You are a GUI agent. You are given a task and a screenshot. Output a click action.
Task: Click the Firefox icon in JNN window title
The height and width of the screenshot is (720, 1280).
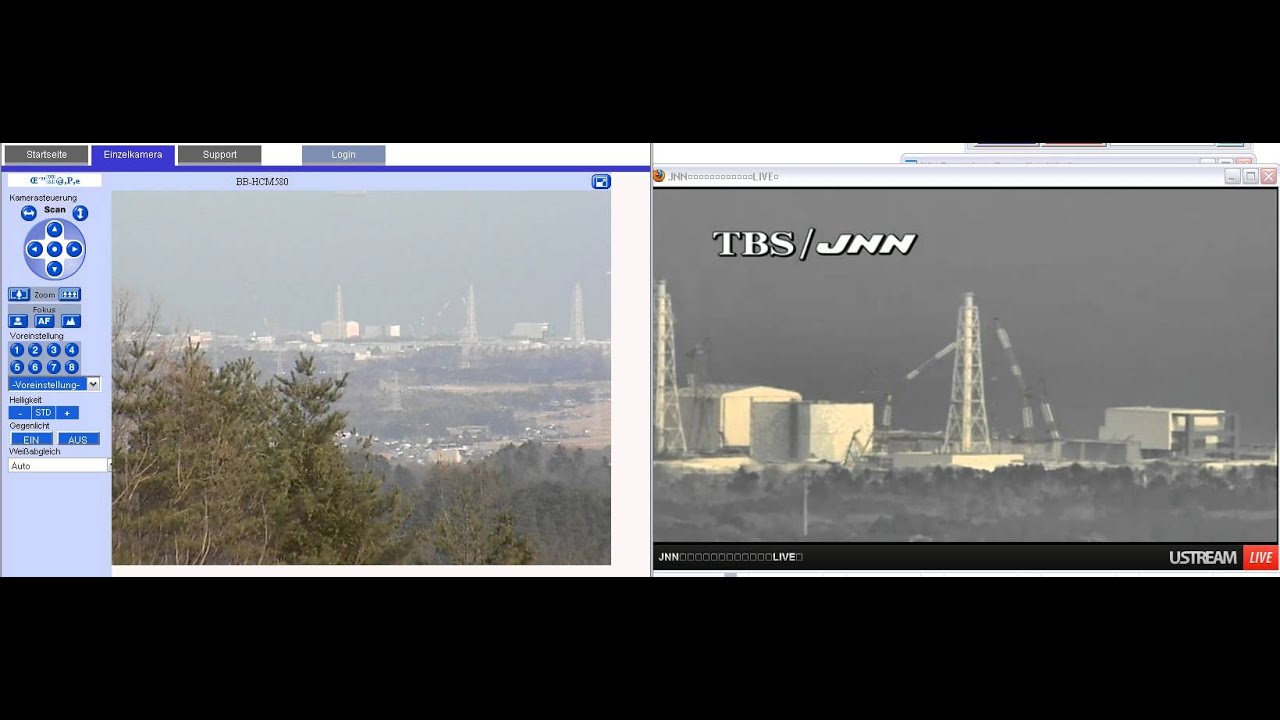pos(659,176)
